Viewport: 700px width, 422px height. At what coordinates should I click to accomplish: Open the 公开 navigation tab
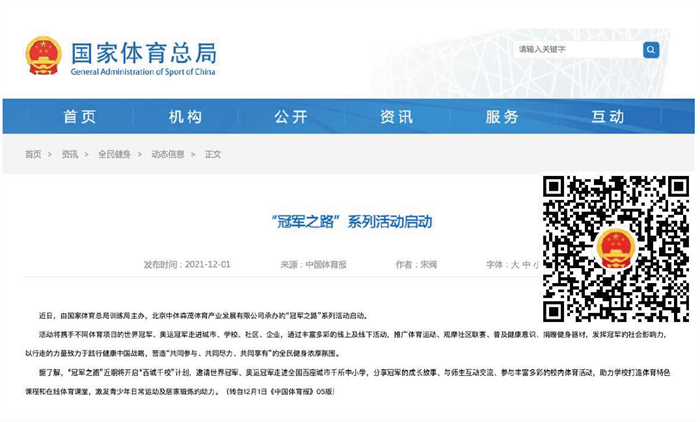pyautogui.click(x=291, y=117)
